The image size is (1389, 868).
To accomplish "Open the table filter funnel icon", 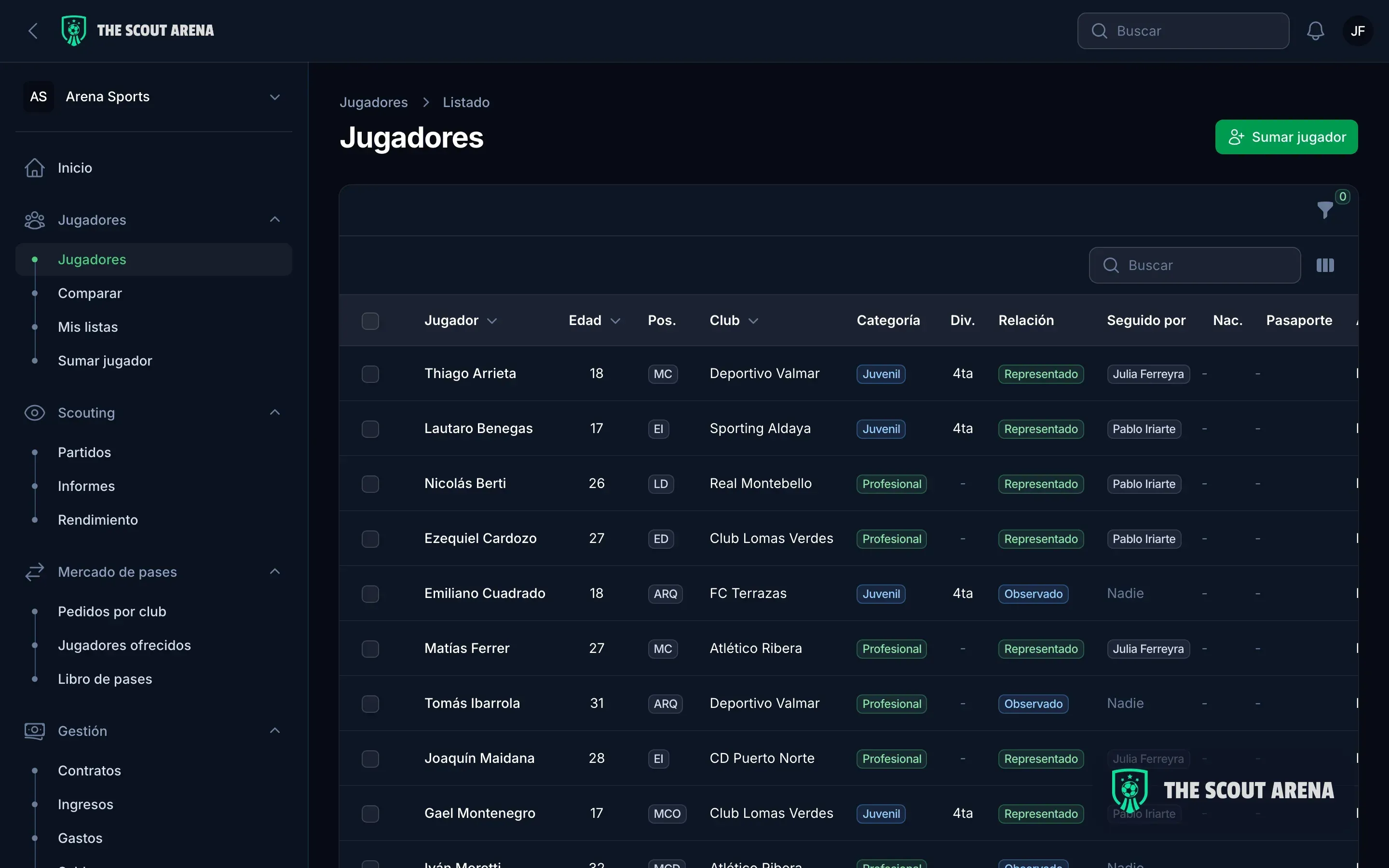I will 1325,210.
